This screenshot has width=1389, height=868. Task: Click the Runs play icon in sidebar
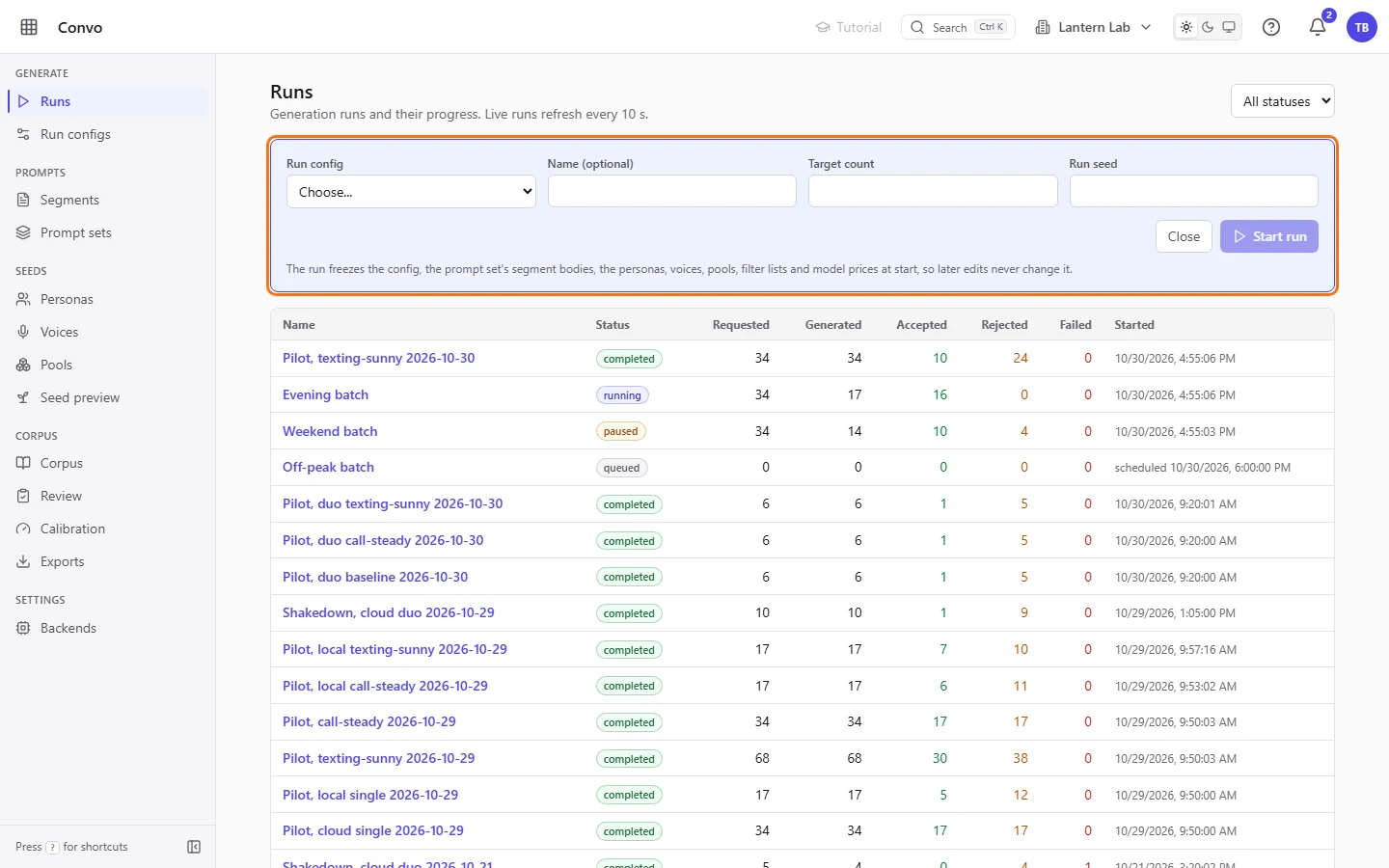click(x=24, y=101)
